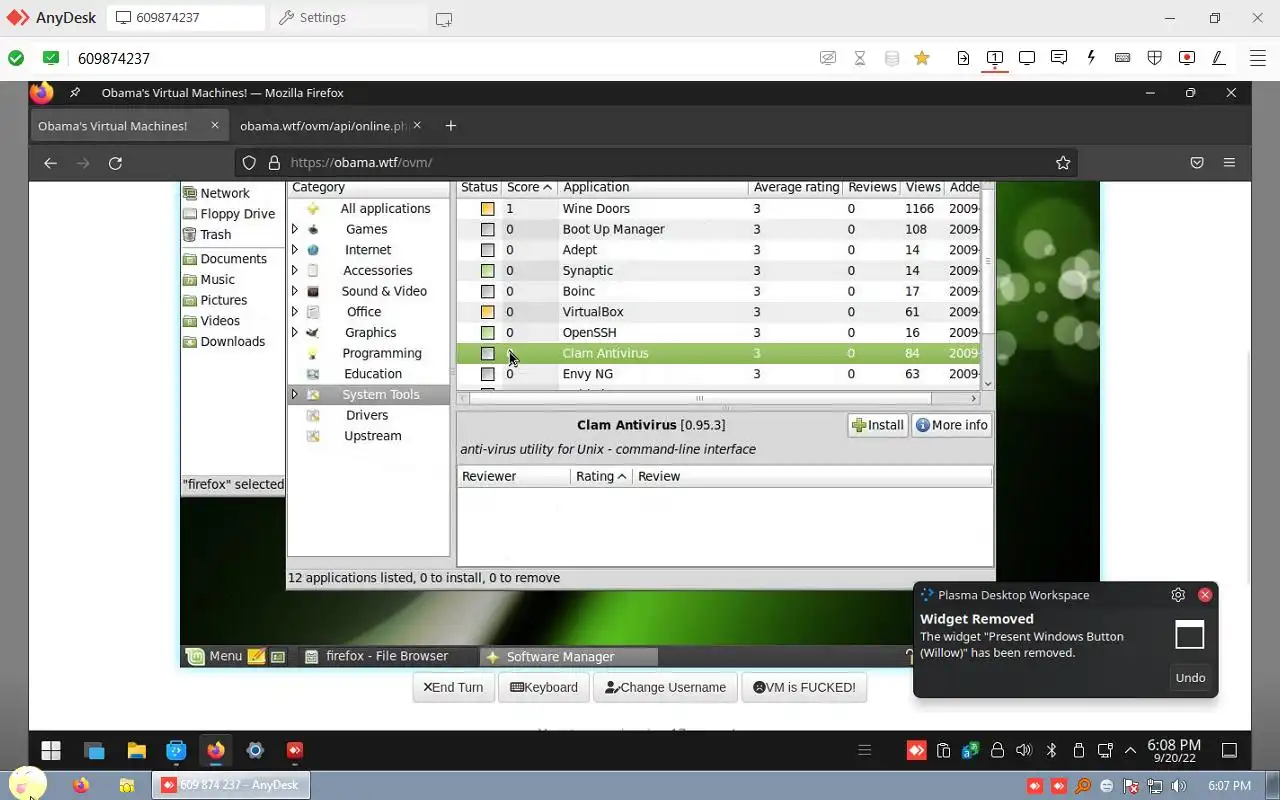
Task: Toggle the Boot Up Manager status checkbox
Action: [487, 229]
